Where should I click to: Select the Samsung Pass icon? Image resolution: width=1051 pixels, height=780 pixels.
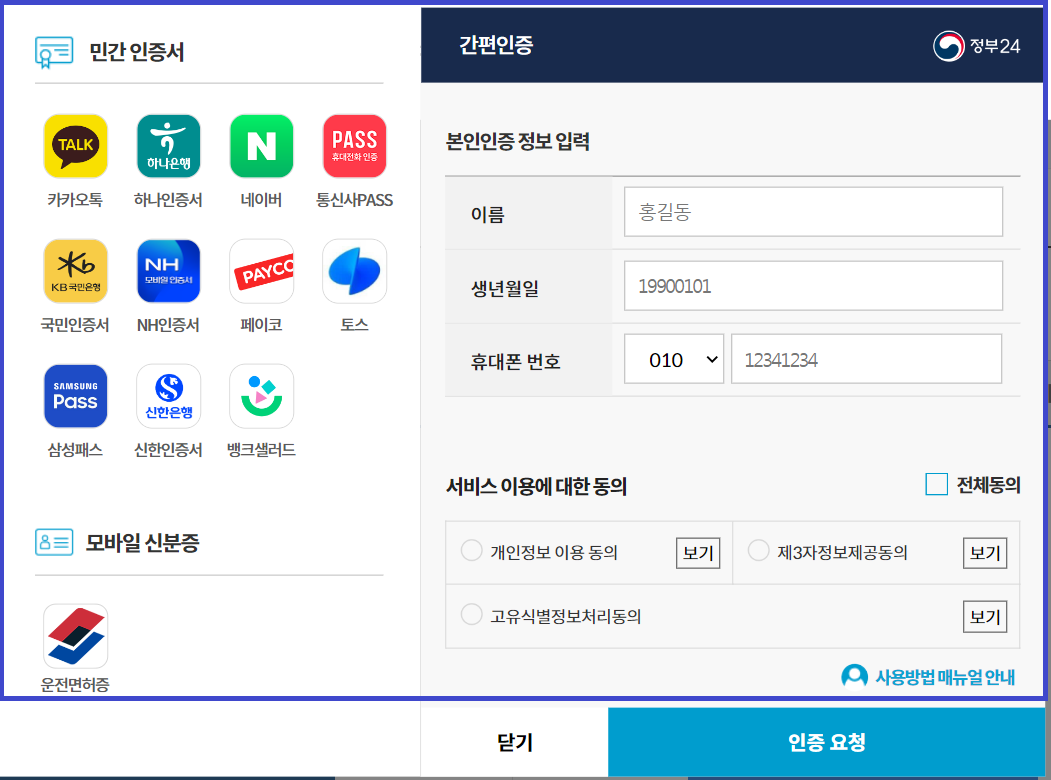click(x=75, y=396)
